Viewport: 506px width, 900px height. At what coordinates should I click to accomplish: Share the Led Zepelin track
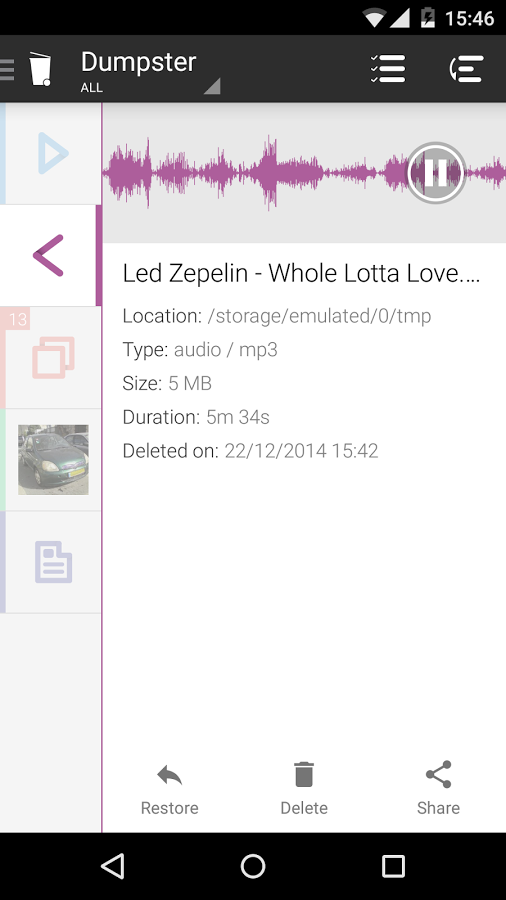[438, 789]
